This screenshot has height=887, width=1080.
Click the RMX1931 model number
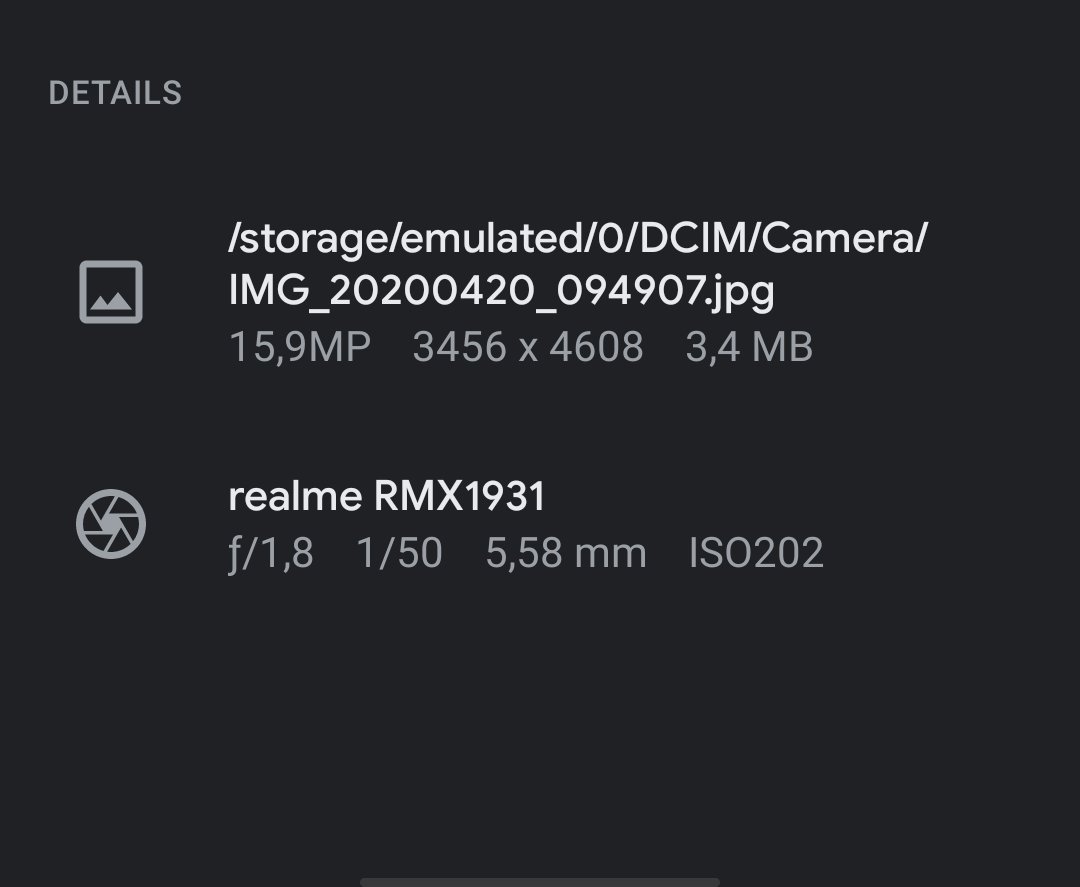(x=460, y=496)
